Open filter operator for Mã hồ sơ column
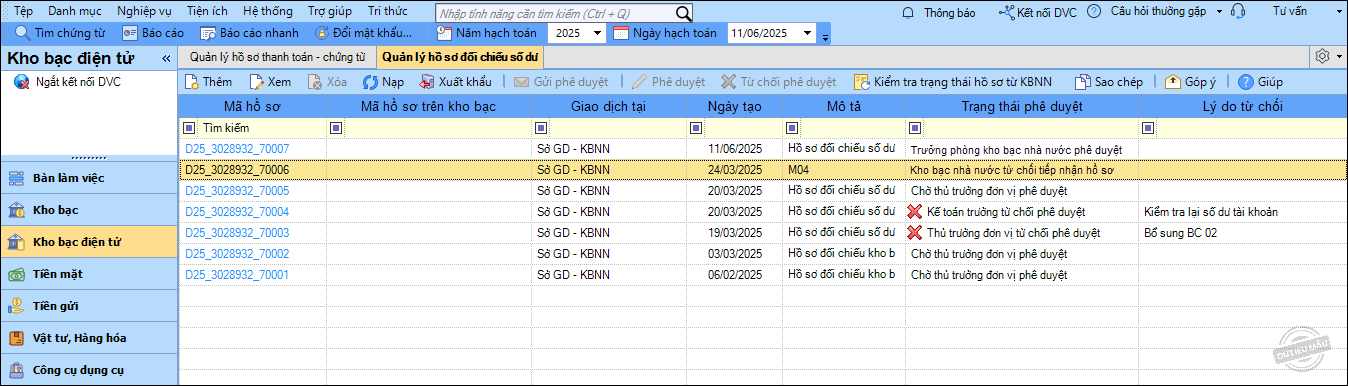 click(189, 128)
